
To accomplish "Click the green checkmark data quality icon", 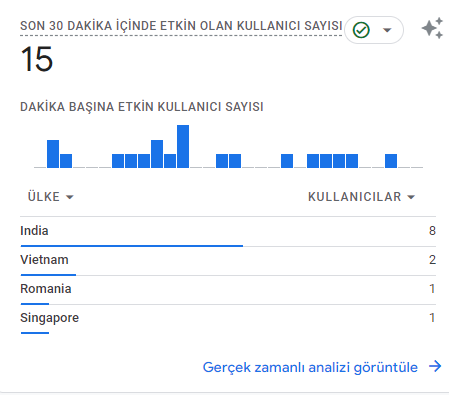I will pos(361,30).
